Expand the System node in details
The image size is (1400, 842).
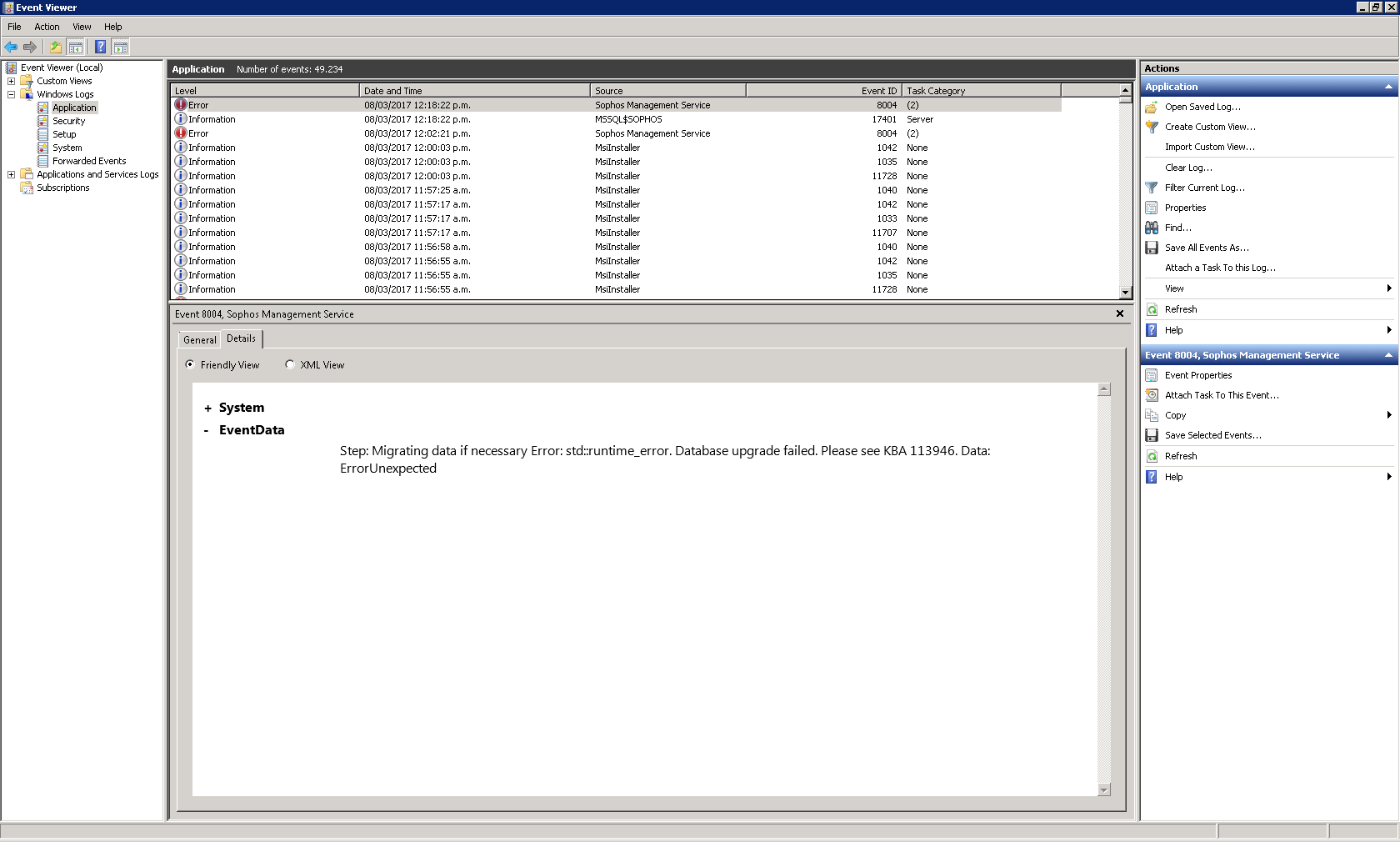[x=207, y=408]
